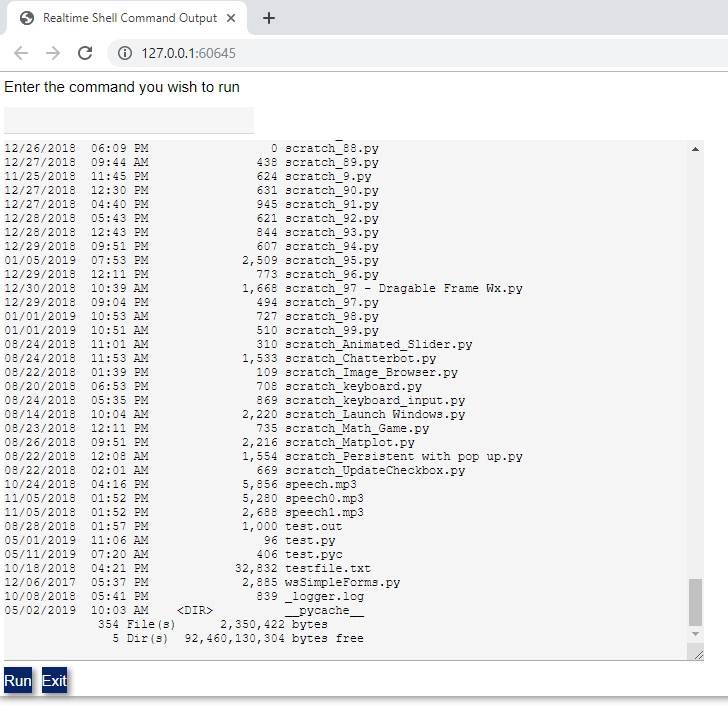
Task: Click the textarea resize grip corner
Action: (x=698, y=654)
